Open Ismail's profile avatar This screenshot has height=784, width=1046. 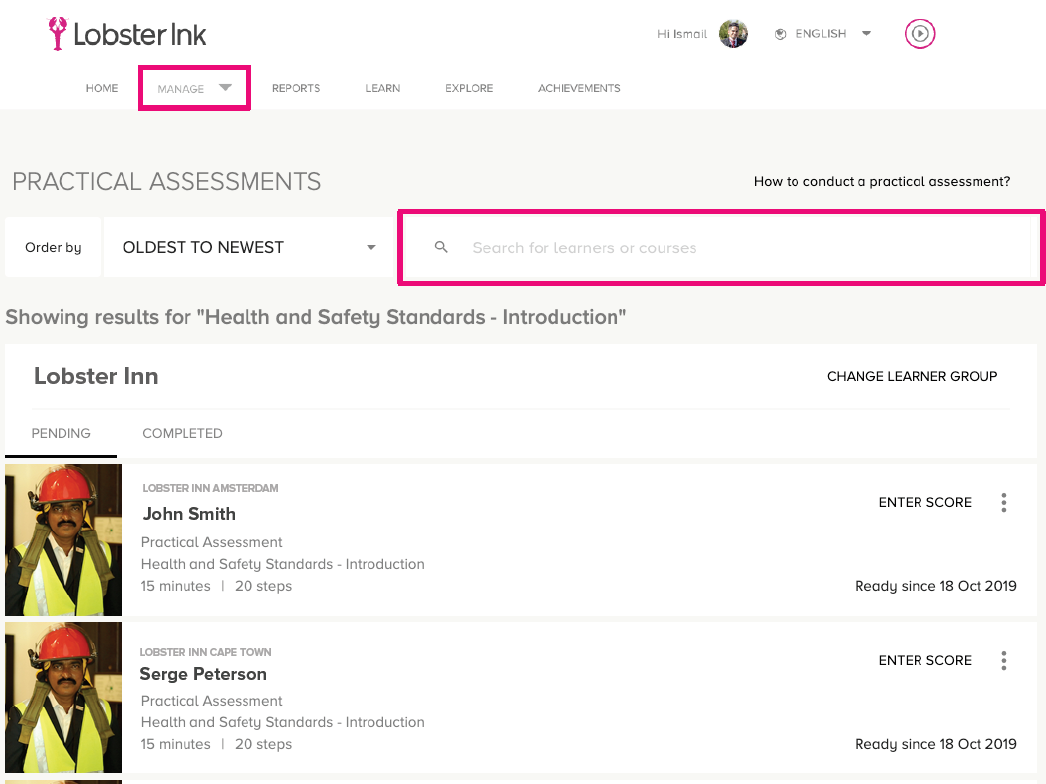(x=733, y=33)
